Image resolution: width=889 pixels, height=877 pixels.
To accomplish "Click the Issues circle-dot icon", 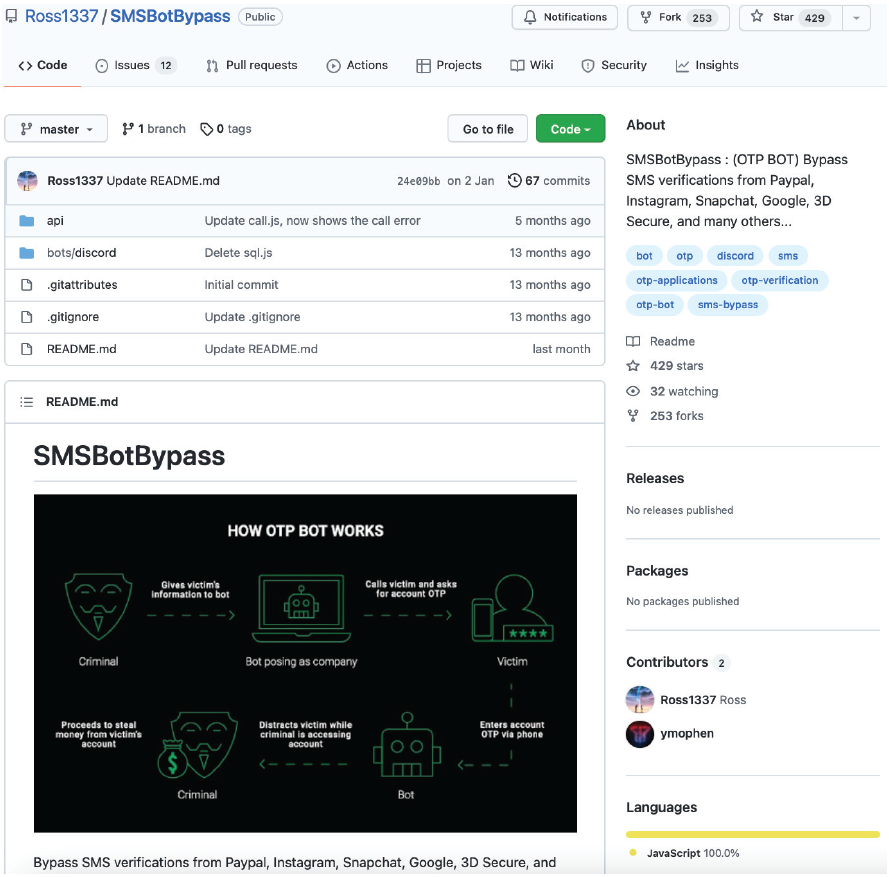I will pyautogui.click(x=101, y=66).
